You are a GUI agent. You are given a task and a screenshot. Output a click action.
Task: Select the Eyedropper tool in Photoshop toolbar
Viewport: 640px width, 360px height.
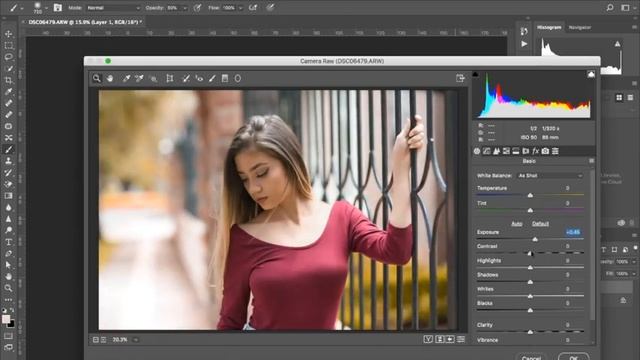point(8,91)
